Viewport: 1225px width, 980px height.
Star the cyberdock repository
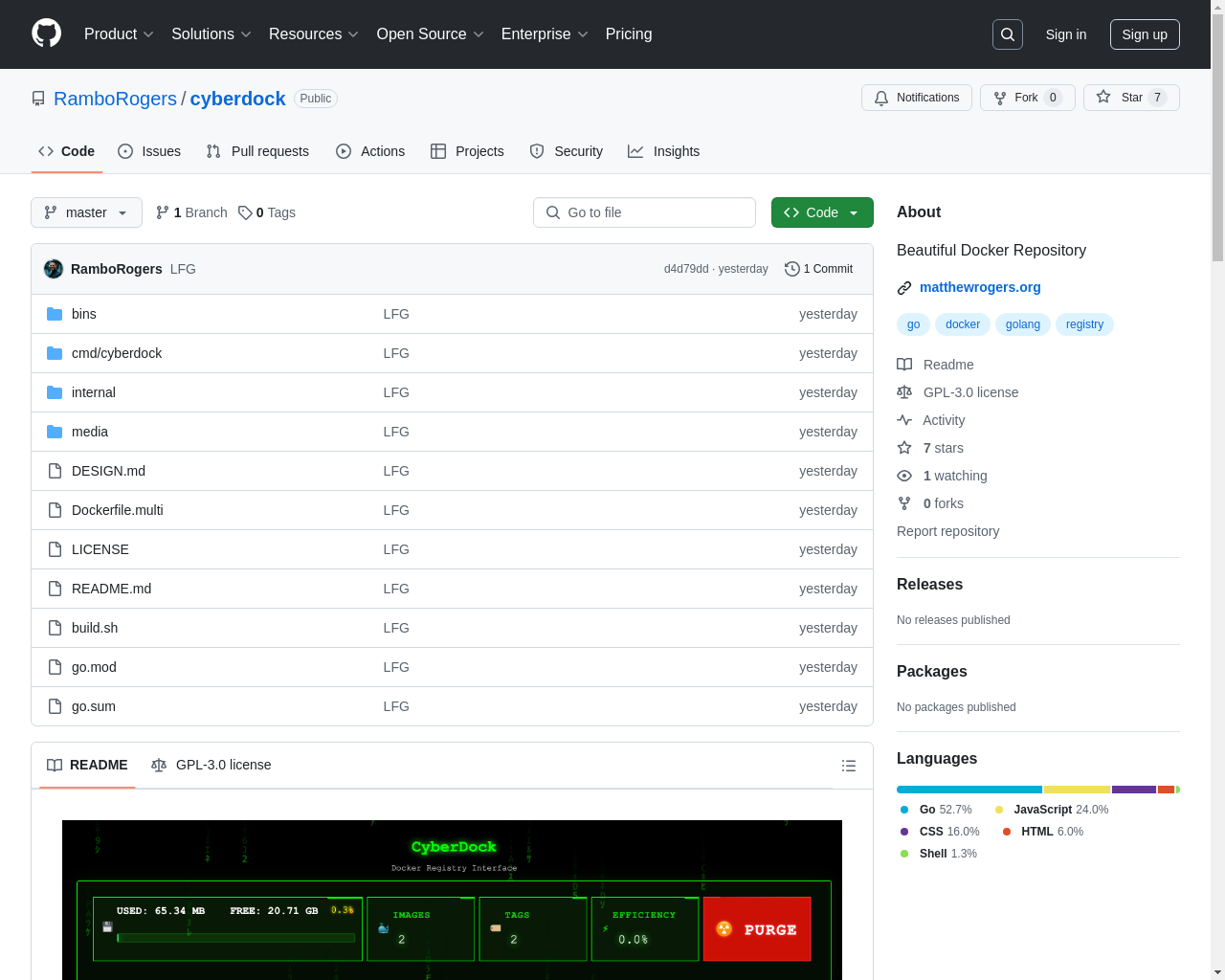1131,98
